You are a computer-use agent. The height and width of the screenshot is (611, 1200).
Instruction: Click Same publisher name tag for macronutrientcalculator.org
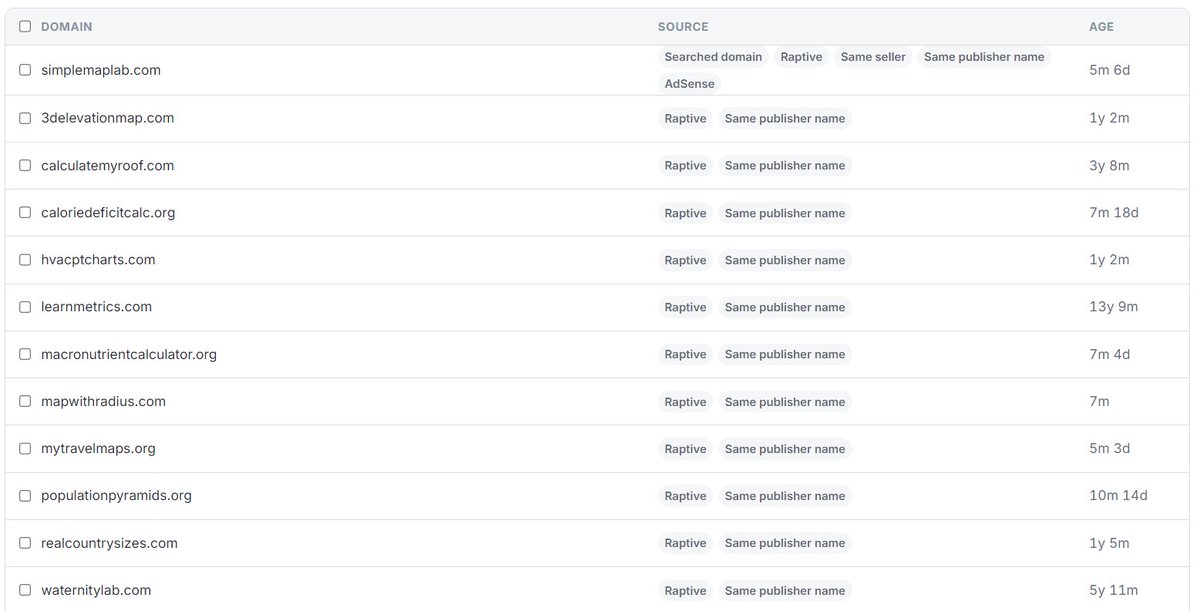[785, 354]
